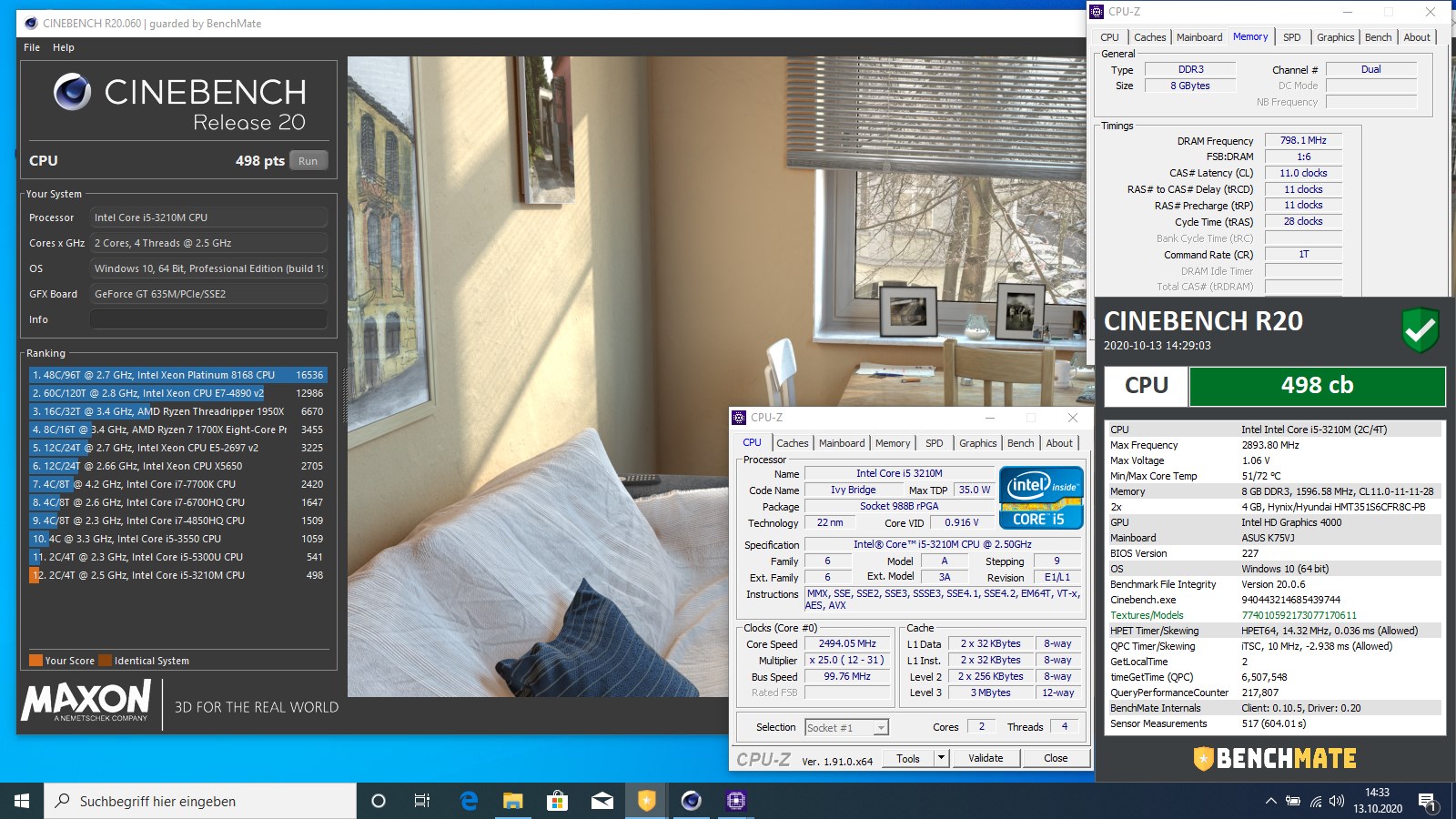Open the Help menu in Cinebench
The image size is (1456, 819).
pos(64,47)
